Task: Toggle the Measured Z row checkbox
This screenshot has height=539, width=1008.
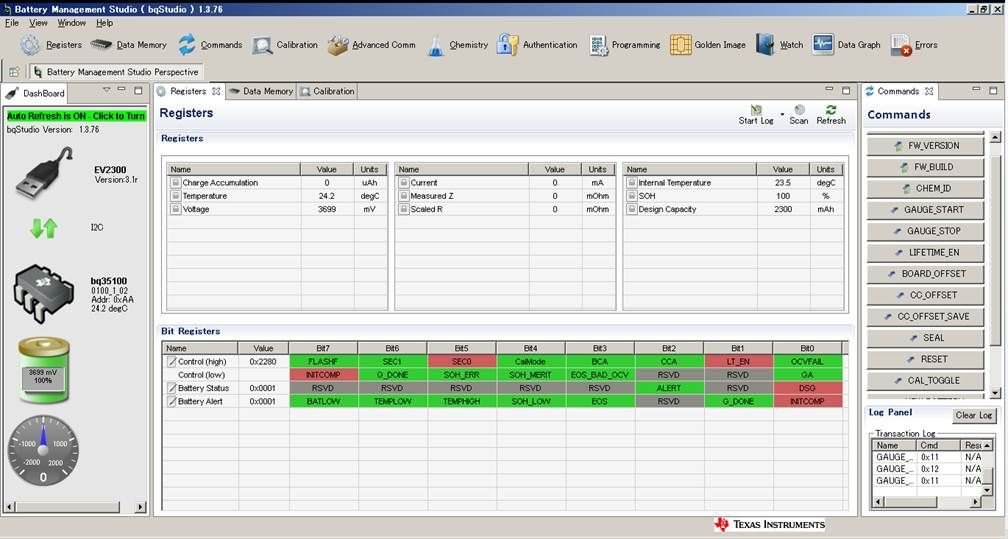Action: pos(403,196)
